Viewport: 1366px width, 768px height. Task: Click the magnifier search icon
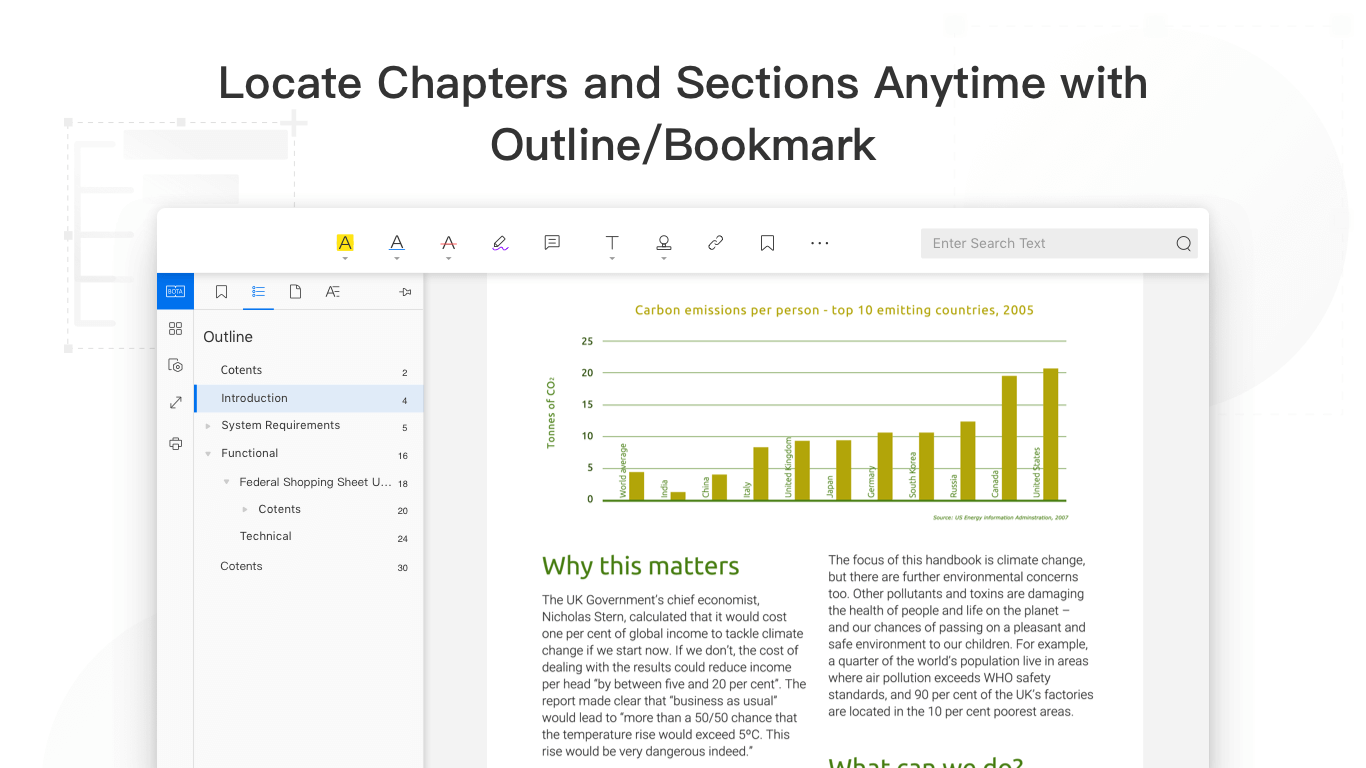tap(1184, 244)
